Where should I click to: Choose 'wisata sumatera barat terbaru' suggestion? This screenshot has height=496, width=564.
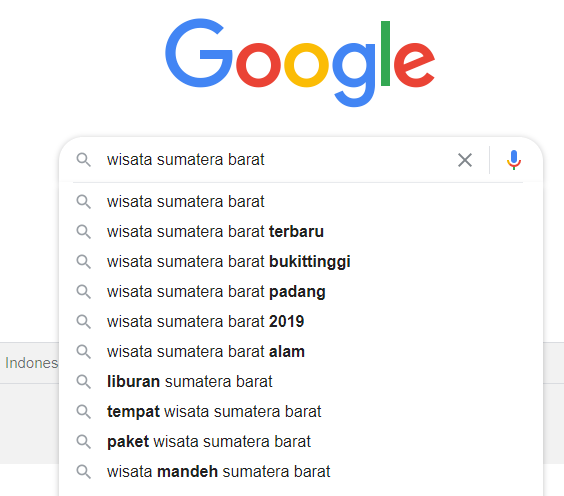tap(301, 232)
